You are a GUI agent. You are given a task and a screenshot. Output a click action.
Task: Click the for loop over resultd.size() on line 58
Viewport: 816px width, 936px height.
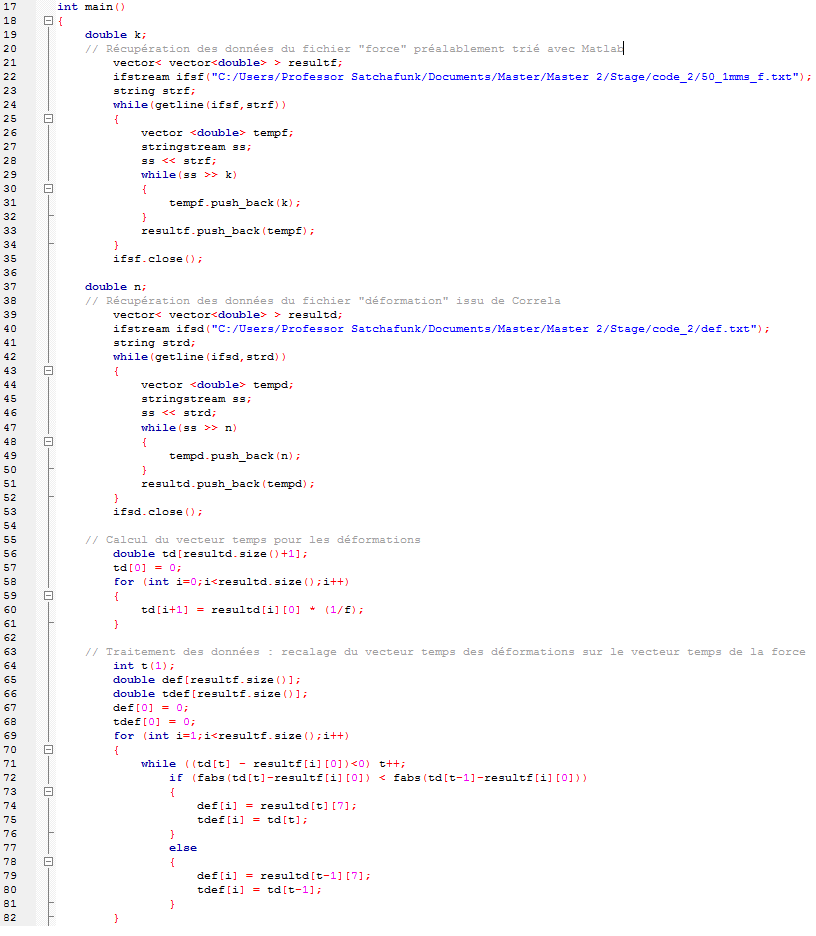coord(231,582)
